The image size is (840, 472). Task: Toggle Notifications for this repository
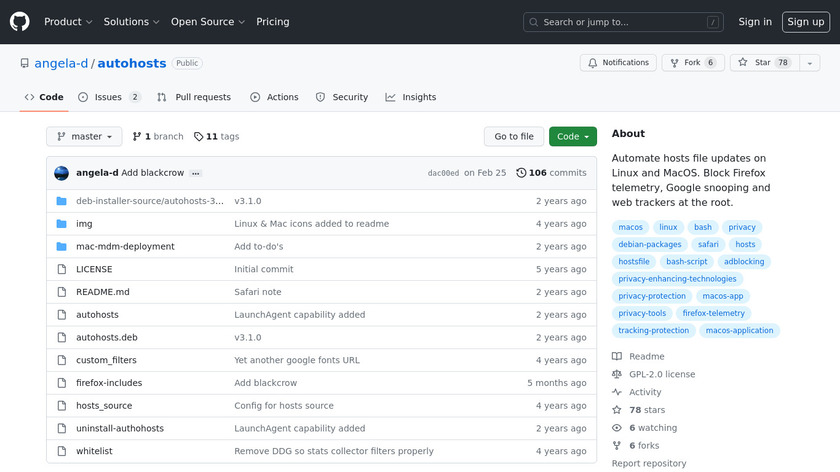[618, 63]
